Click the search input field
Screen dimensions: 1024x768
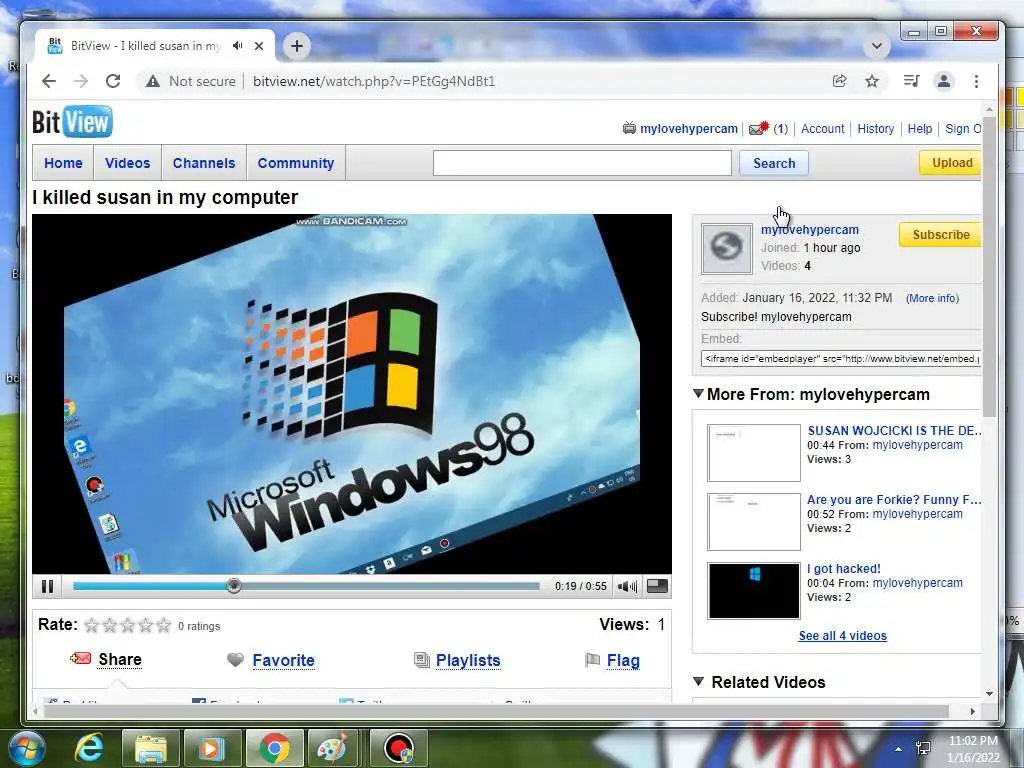click(x=582, y=163)
